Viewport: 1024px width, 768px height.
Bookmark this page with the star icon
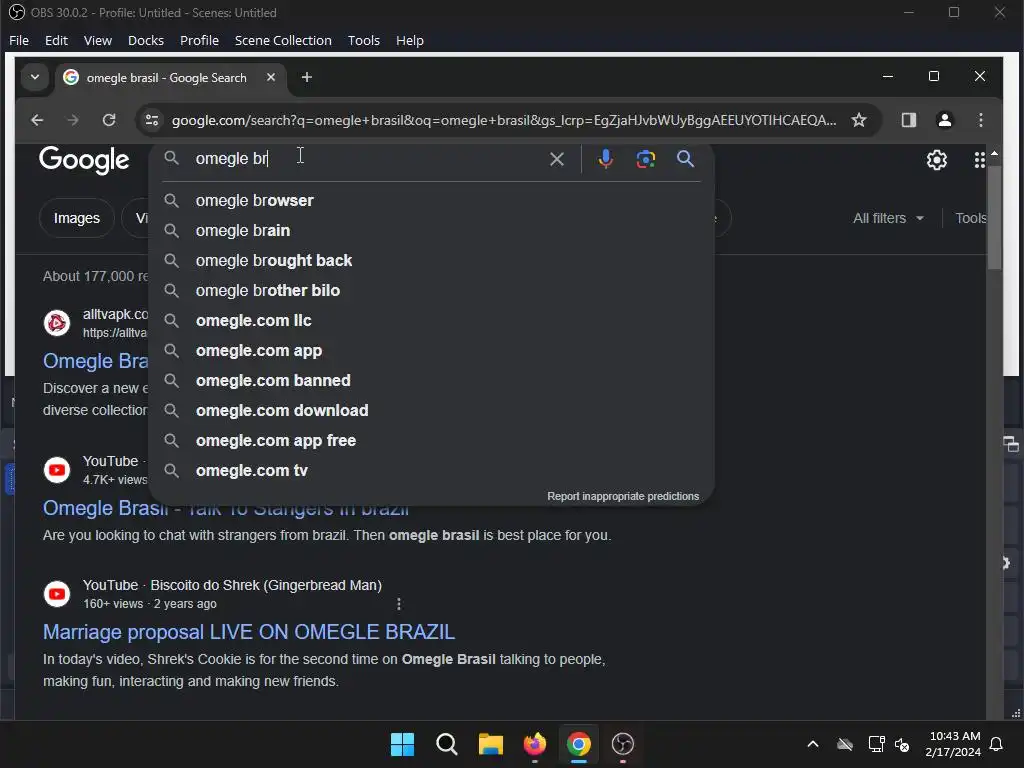point(859,120)
